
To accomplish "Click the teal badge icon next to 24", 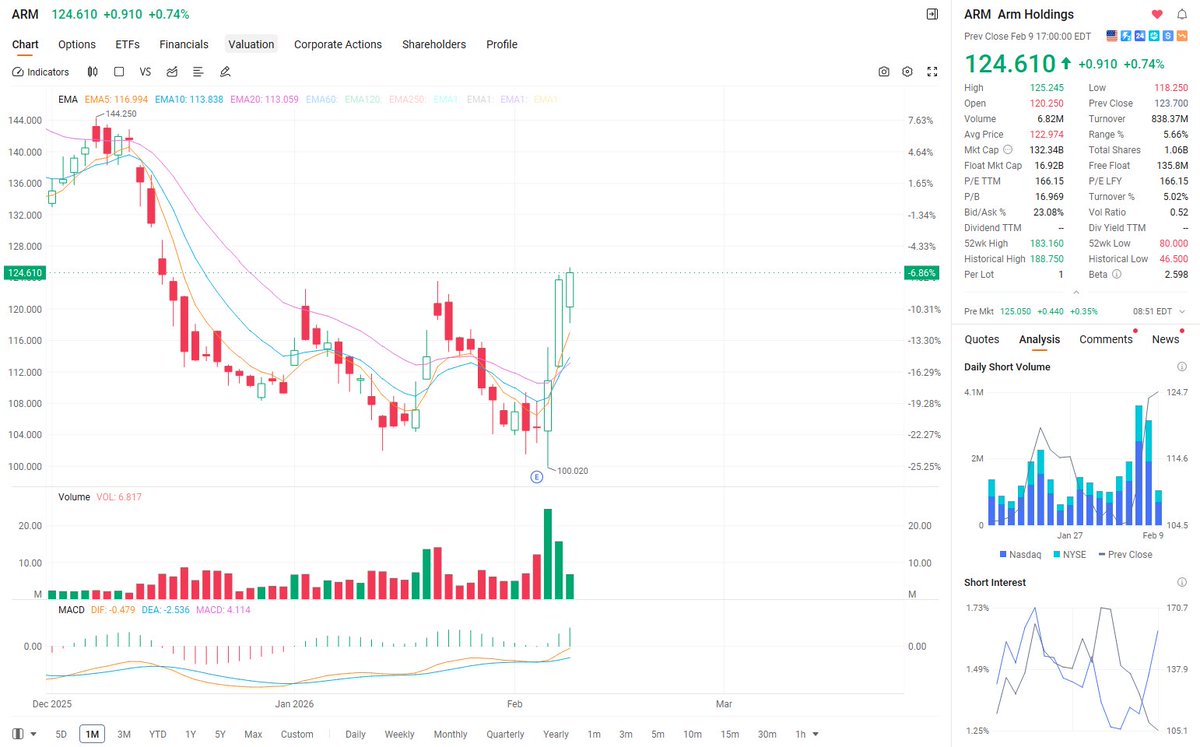I will click(1154, 35).
